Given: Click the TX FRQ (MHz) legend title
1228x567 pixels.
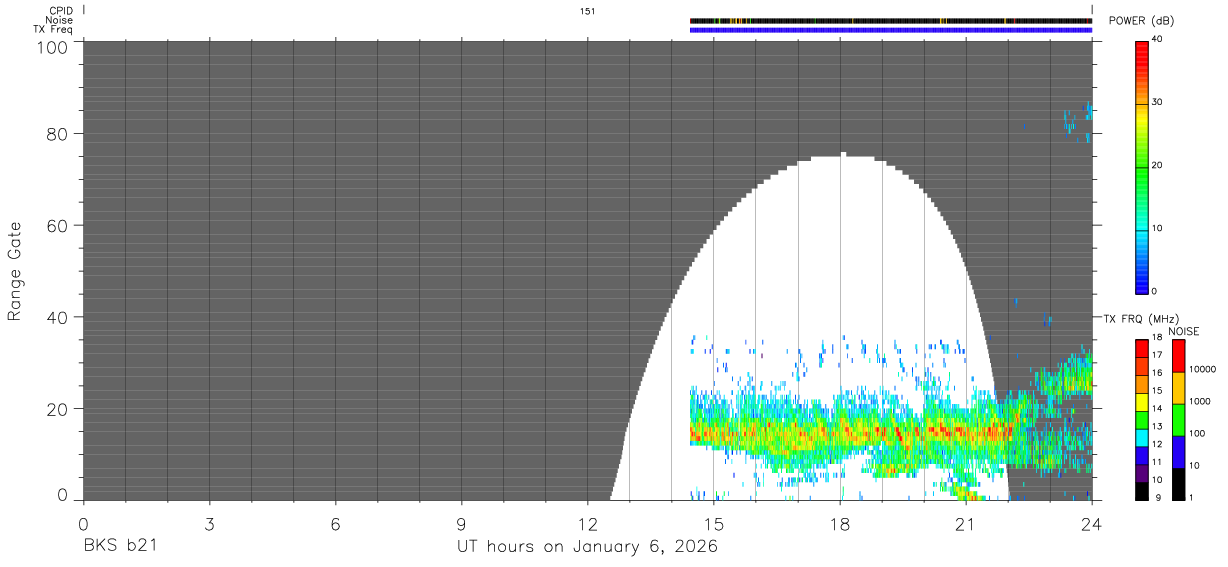Looking at the screenshot, I should pos(1139,318).
